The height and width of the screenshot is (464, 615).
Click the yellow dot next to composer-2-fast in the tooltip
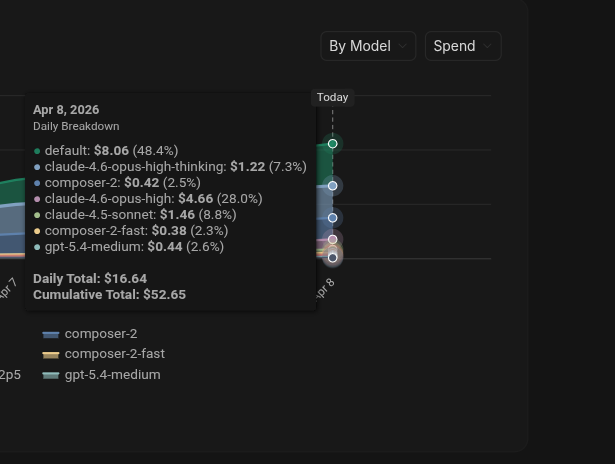[37, 231]
